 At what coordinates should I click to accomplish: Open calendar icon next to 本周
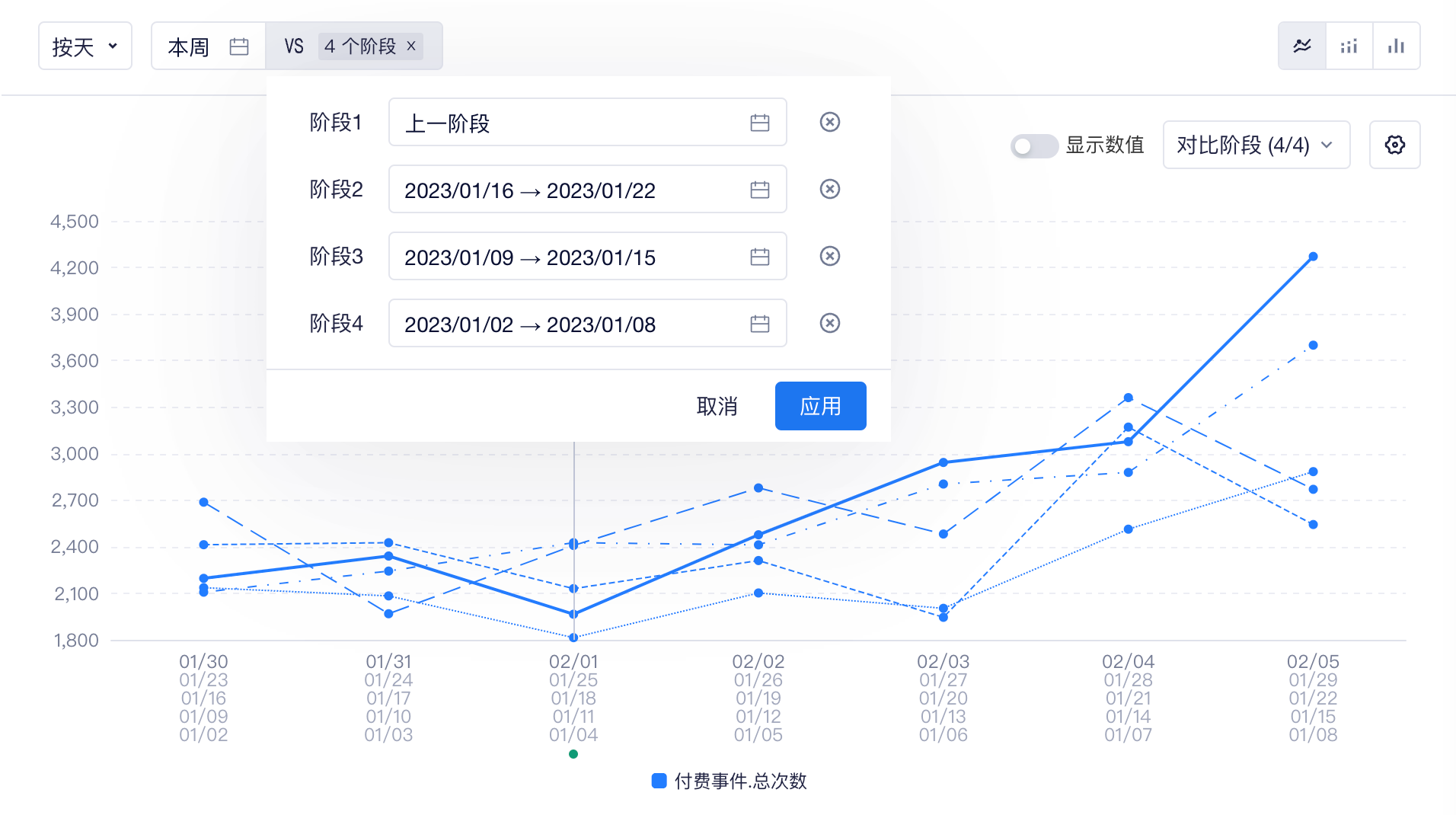tap(239, 46)
